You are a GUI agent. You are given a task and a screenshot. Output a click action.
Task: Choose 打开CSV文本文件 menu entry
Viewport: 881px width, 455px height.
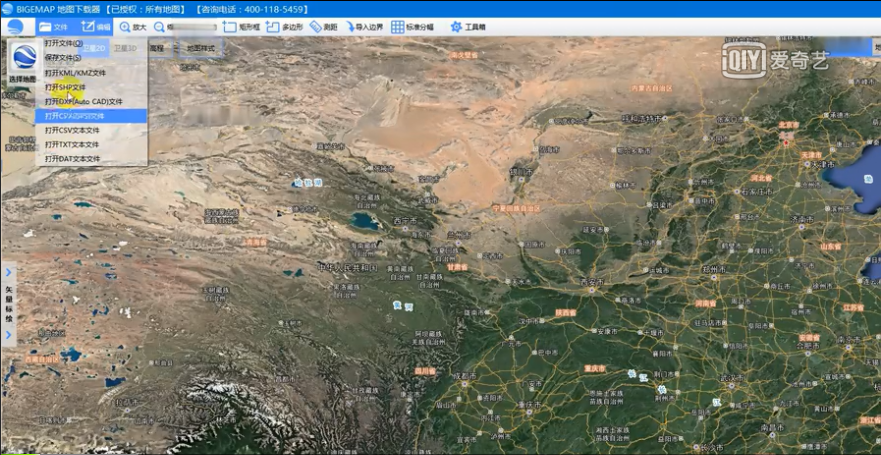click(92, 130)
